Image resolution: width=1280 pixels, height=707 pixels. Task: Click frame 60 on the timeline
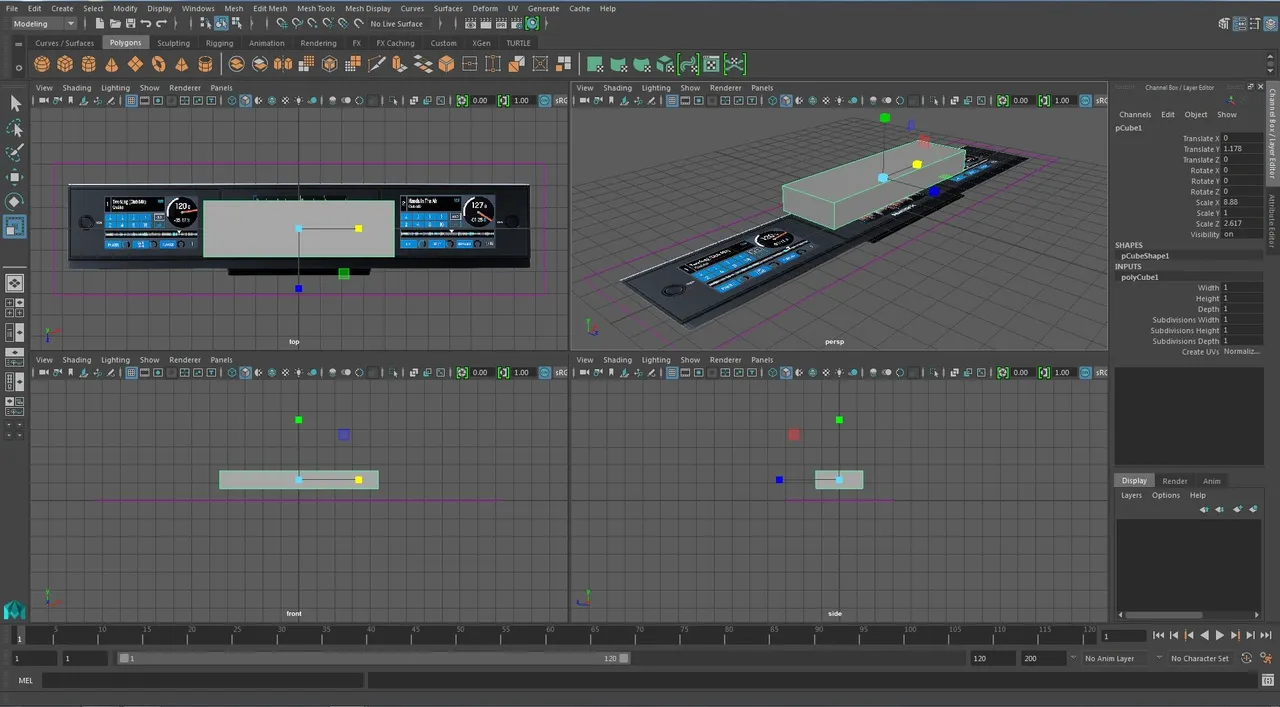(x=550, y=635)
